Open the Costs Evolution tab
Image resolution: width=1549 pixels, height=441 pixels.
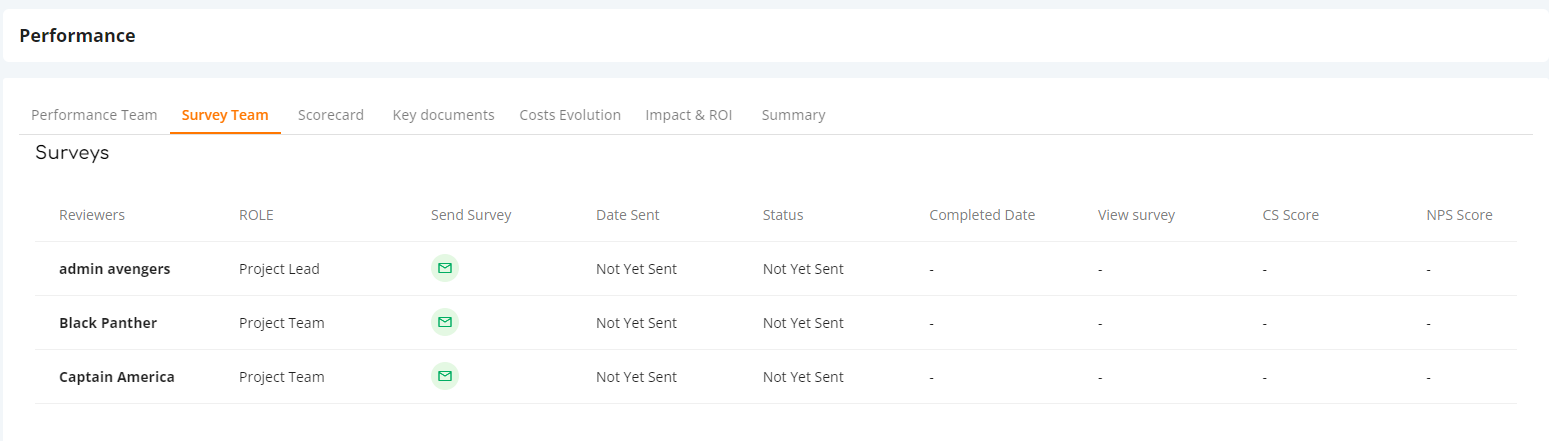point(570,115)
